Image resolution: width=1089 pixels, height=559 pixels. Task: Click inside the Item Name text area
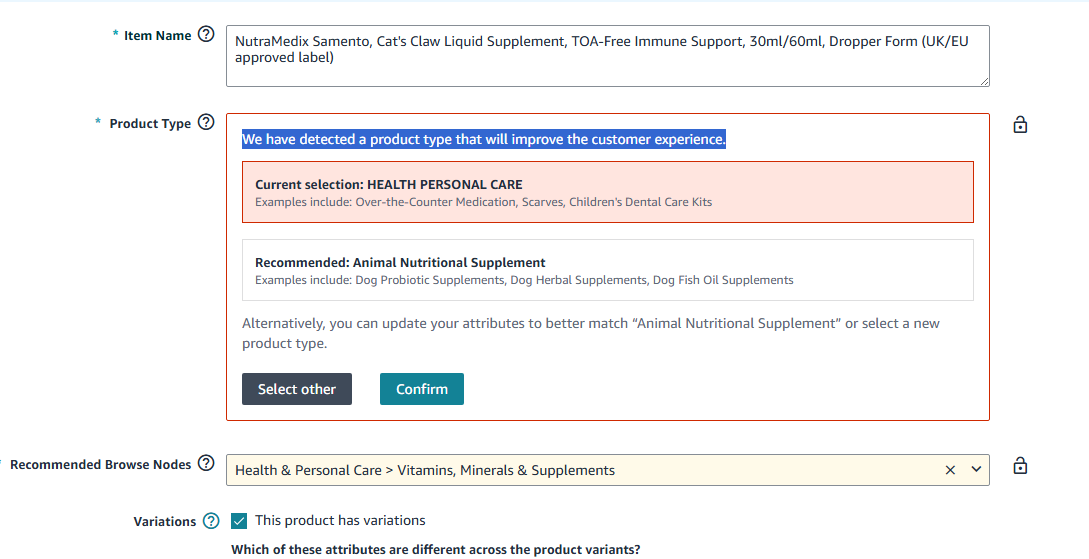[608, 56]
